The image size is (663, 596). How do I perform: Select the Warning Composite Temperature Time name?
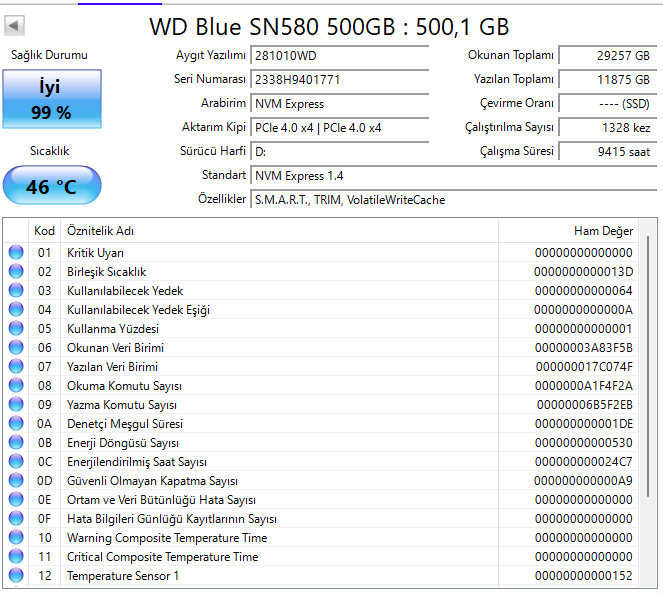[167, 538]
